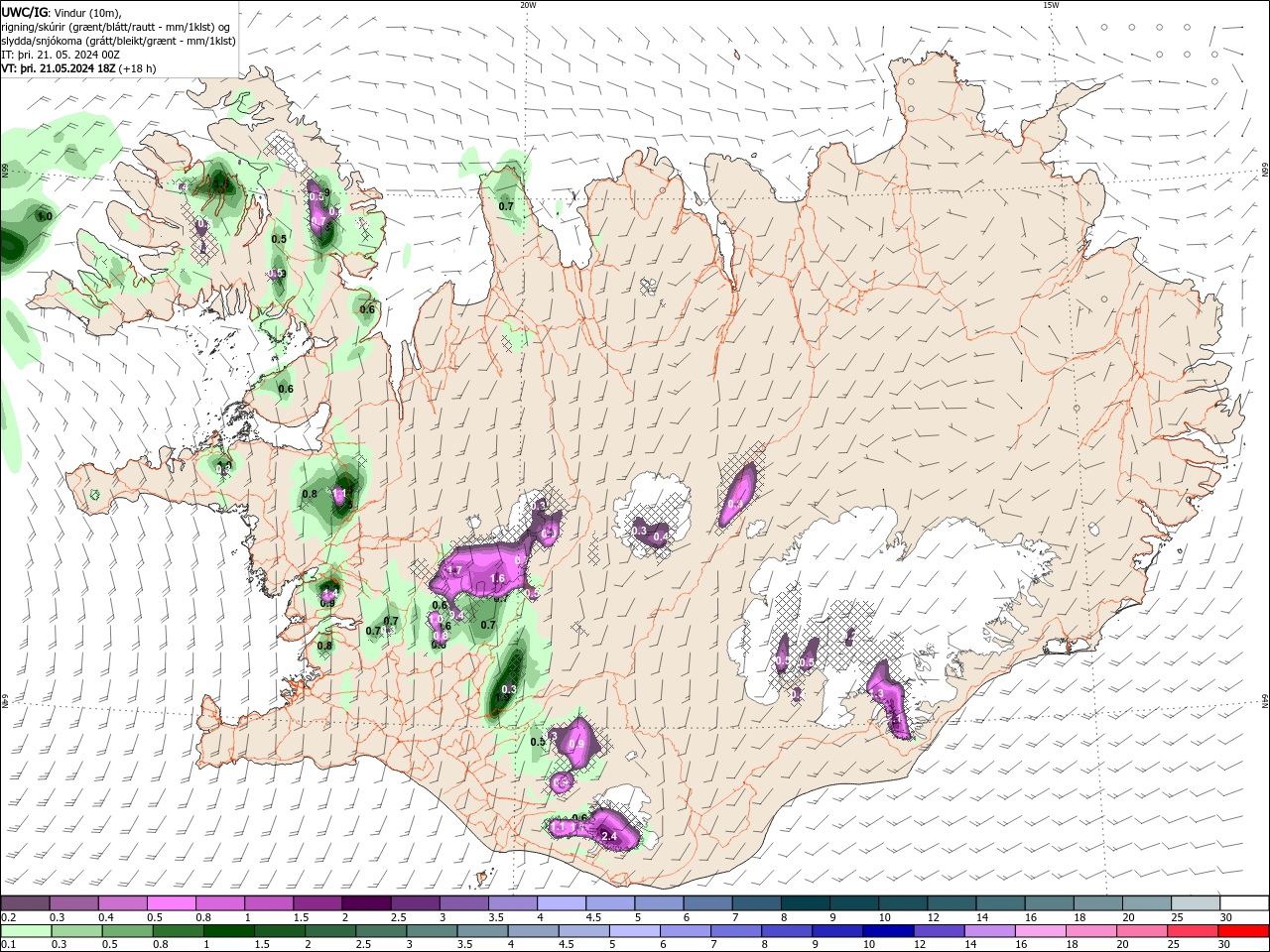This screenshot has height=952, width=1270.
Task: Select the 7 slate blue snow scale swatch
Action: (x=756, y=903)
